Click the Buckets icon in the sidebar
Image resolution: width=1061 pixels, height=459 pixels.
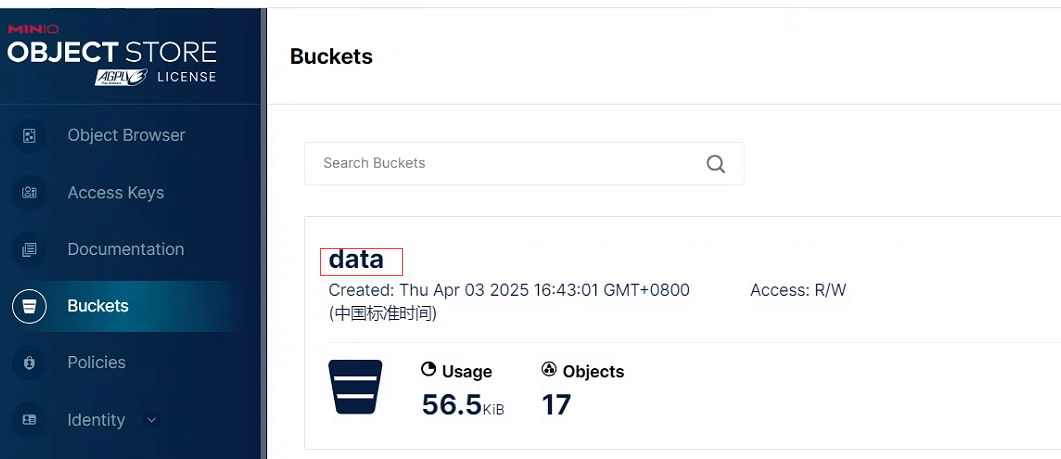[x=29, y=307]
